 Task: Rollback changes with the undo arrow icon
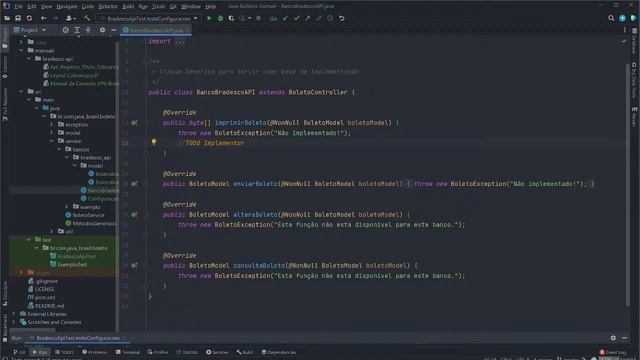342,18
